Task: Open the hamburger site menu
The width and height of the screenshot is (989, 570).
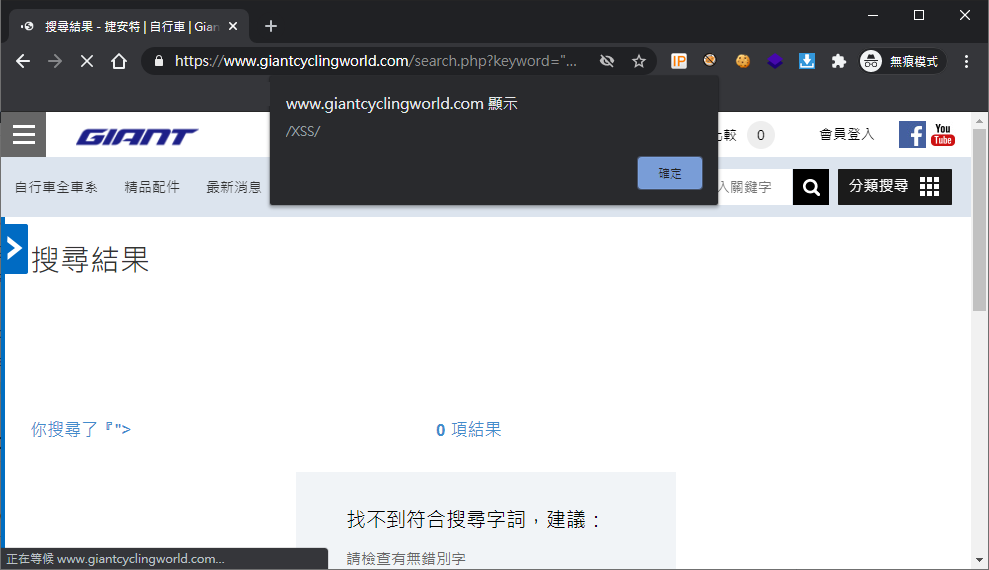Action: (x=23, y=134)
